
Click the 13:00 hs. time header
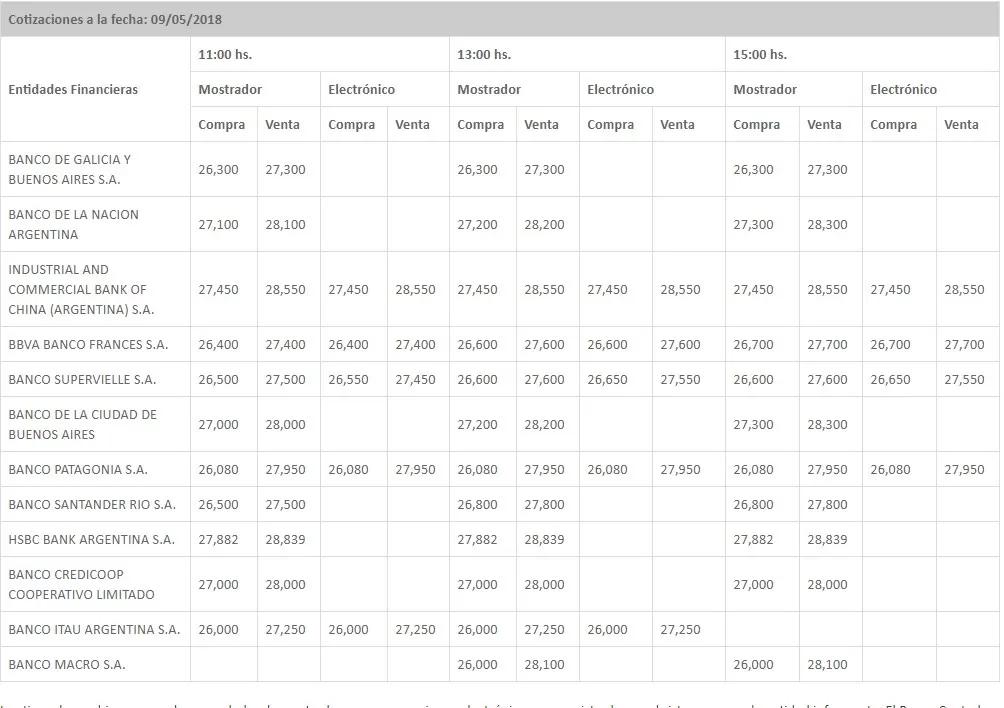[x=483, y=54]
